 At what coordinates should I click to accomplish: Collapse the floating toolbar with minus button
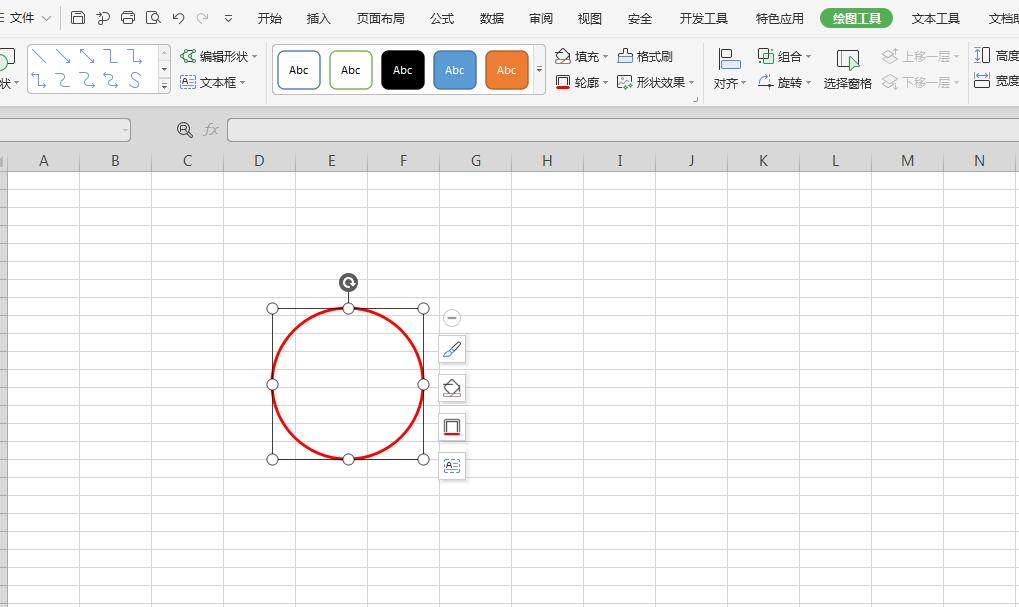tap(452, 318)
